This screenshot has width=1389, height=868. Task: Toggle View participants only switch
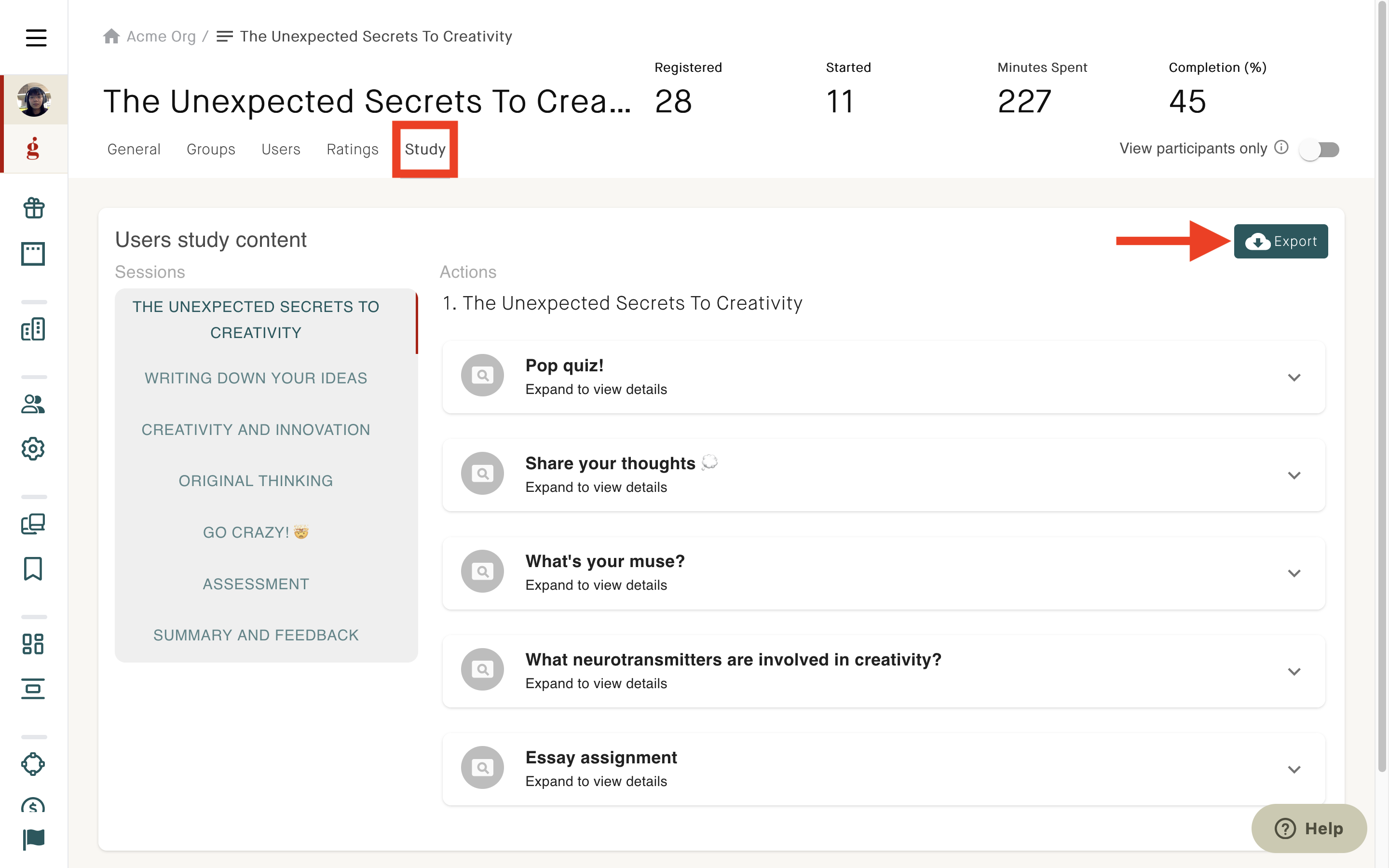(x=1320, y=150)
